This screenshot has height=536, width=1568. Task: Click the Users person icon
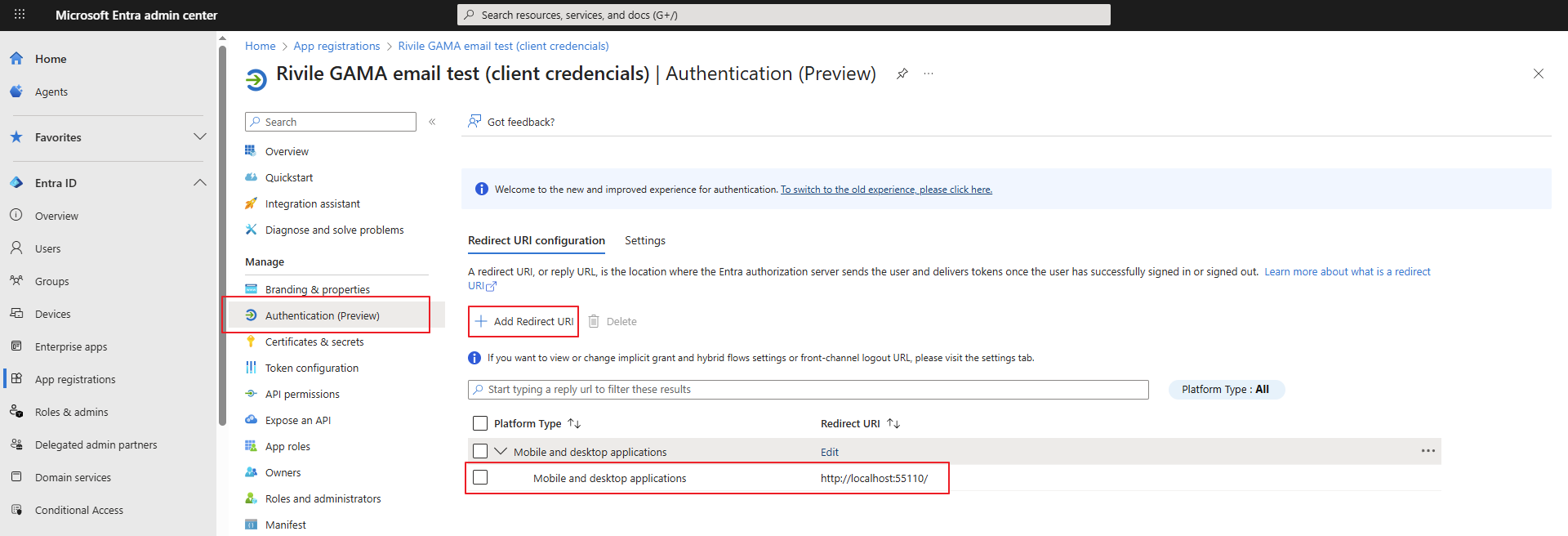tap(16, 248)
